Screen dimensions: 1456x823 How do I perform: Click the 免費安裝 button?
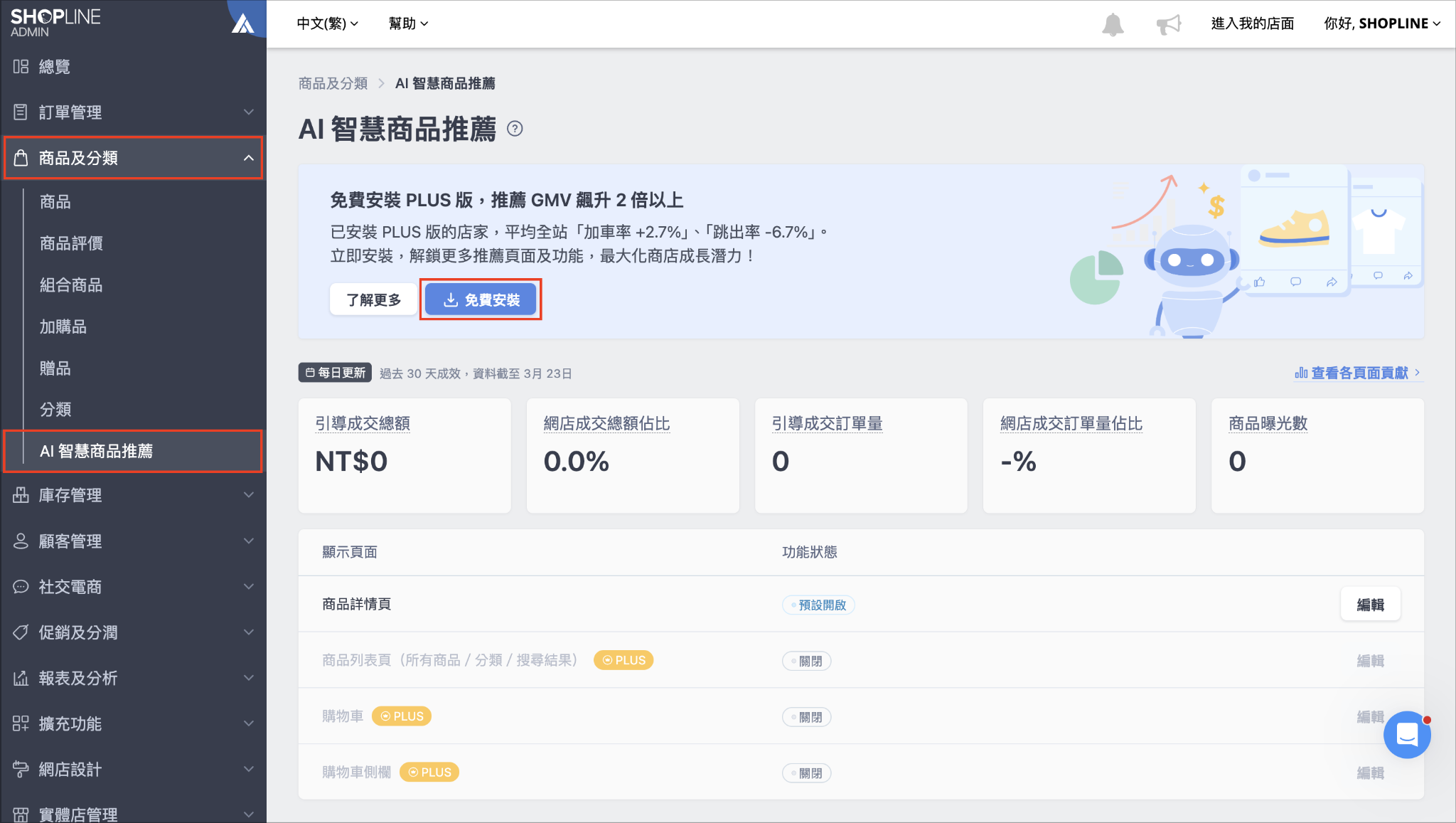coord(481,299)
